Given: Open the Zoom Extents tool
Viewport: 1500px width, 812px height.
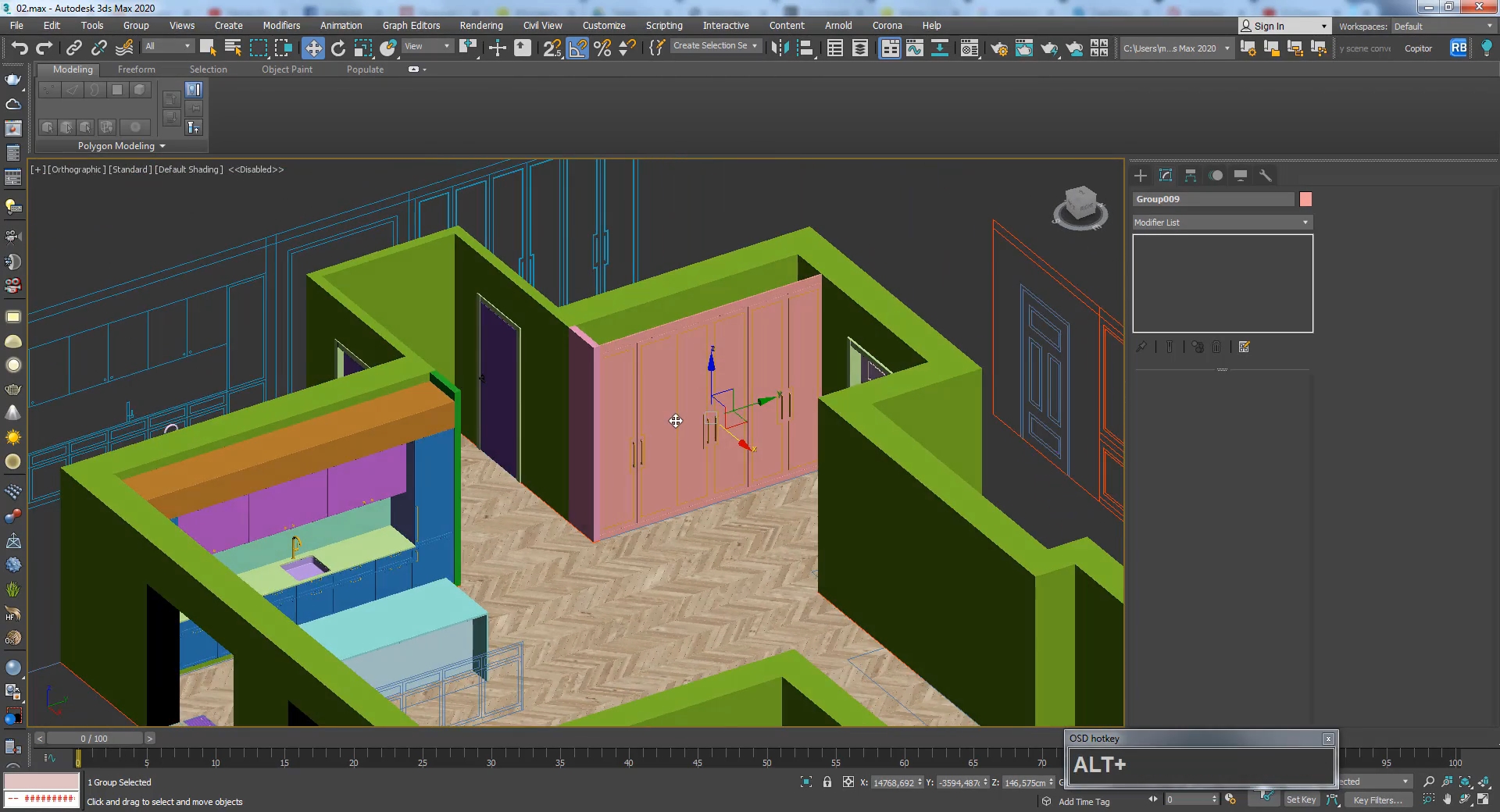Looking at the screenshot, I should tap(1465, 782).
